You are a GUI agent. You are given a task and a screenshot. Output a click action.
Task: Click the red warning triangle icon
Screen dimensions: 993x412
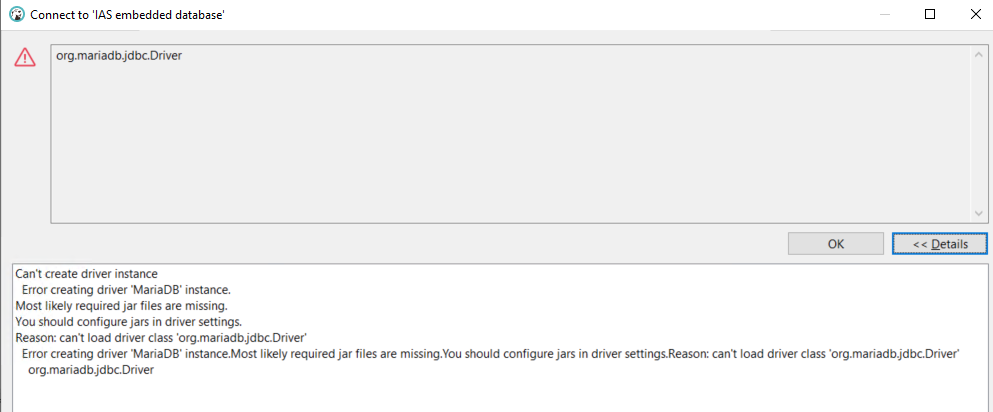(25, 58)
